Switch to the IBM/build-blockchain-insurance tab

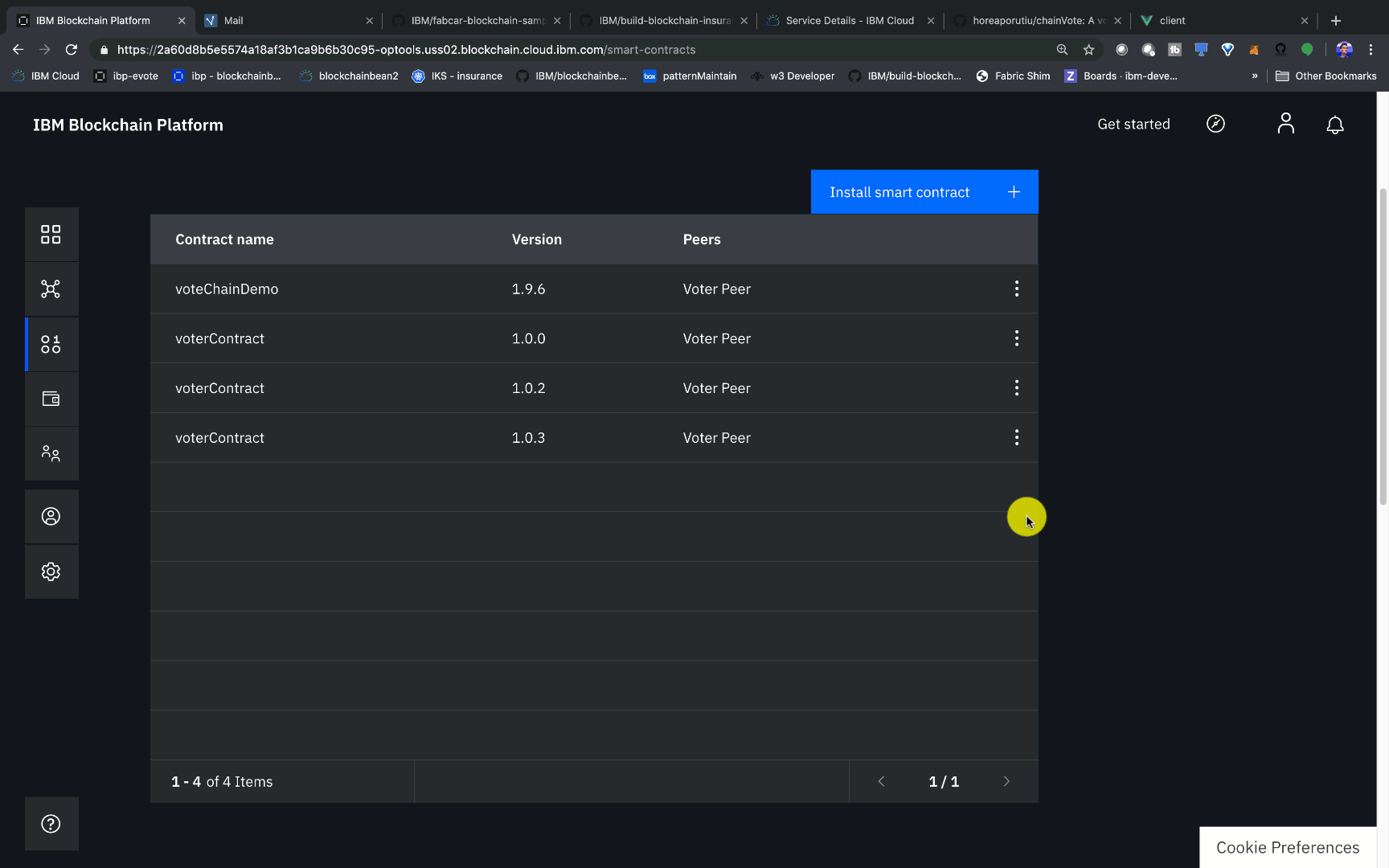pyautogui.click(x=665, y=20)
